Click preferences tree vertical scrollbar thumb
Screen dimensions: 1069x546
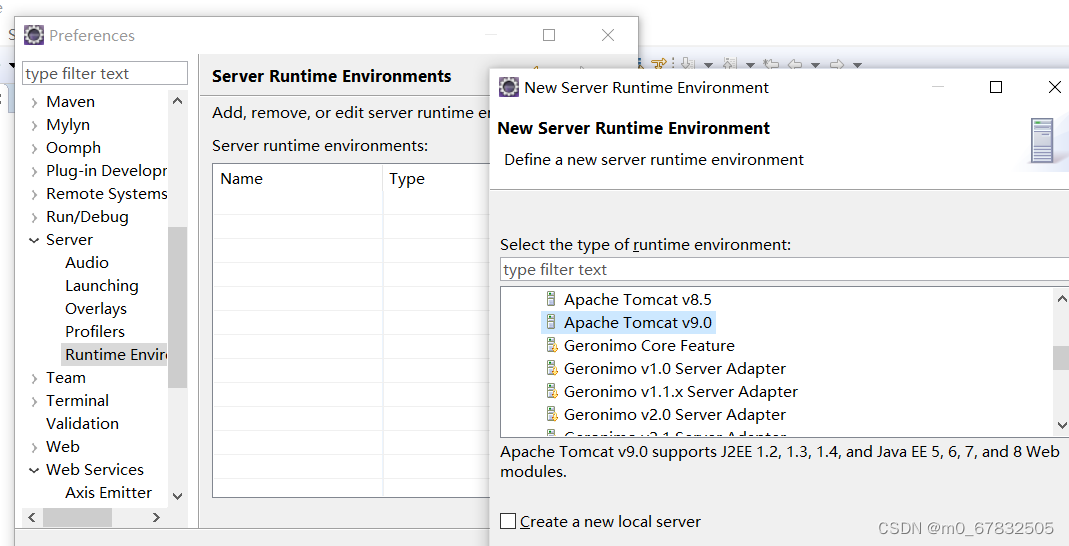coord(178,307)
